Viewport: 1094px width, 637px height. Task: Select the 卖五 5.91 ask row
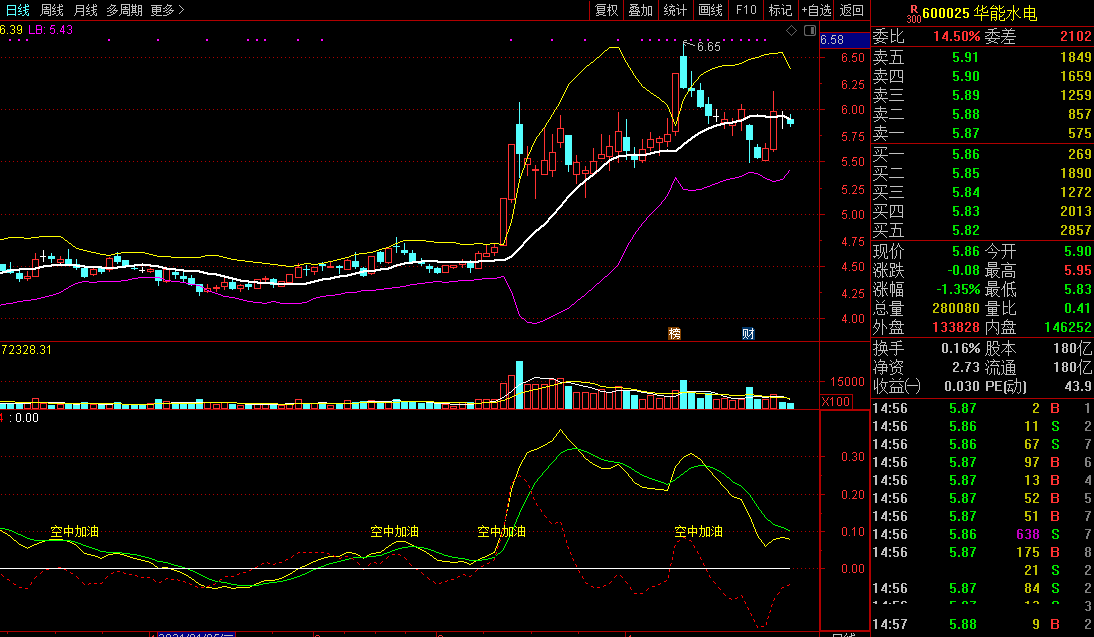[x=982, y=57]
